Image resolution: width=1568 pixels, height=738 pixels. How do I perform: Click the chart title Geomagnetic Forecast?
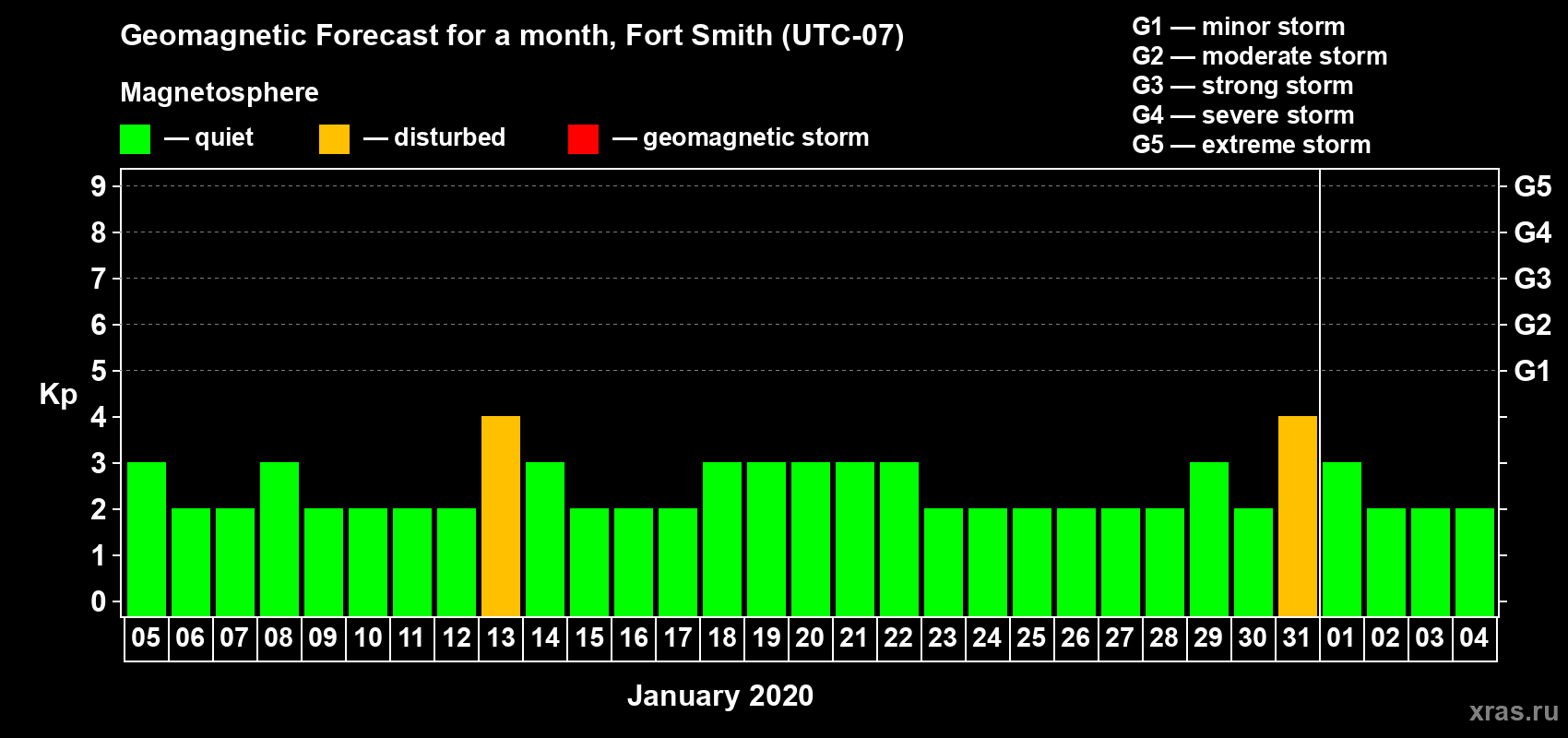point(512,35)
